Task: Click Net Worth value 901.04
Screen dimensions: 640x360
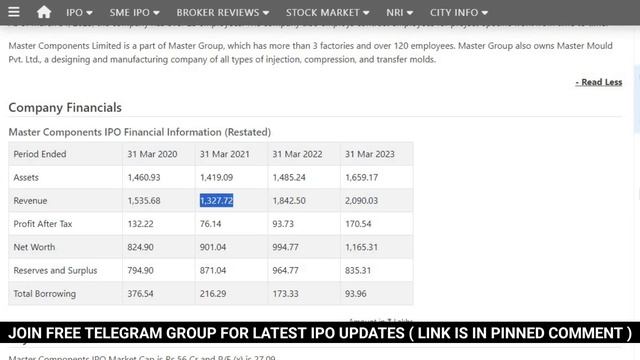Action: 213,247
